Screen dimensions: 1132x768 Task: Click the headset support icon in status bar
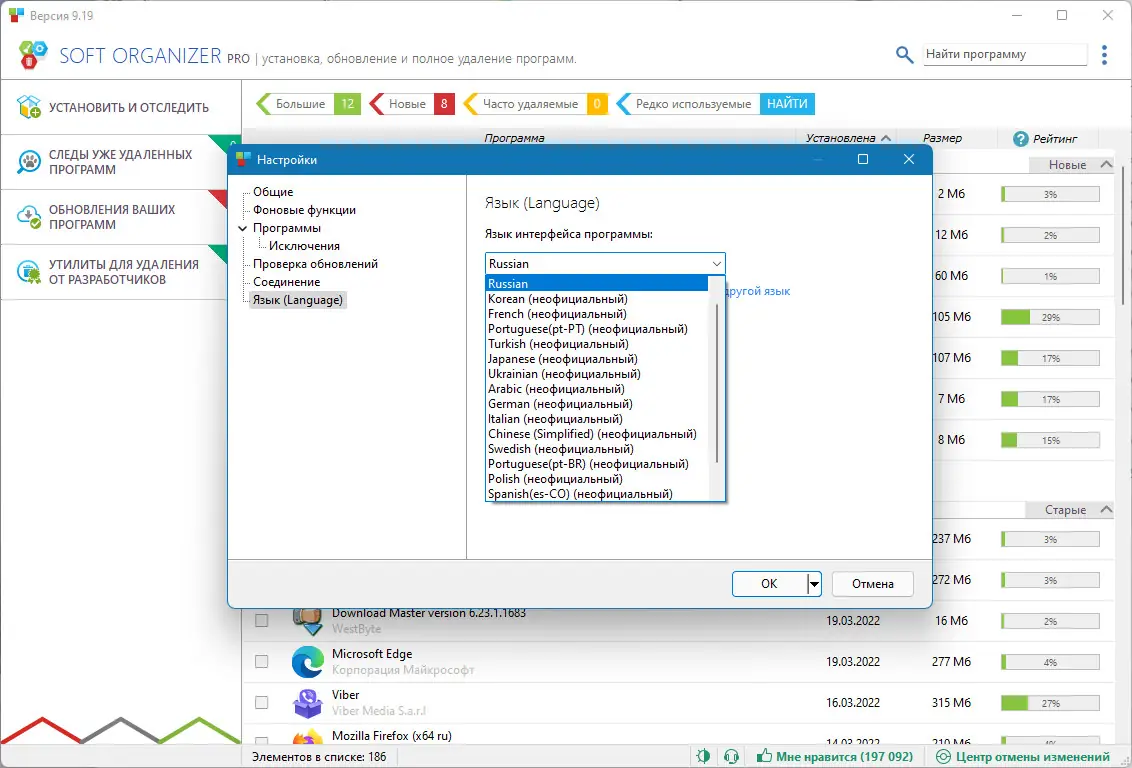[x=731, y=756]
